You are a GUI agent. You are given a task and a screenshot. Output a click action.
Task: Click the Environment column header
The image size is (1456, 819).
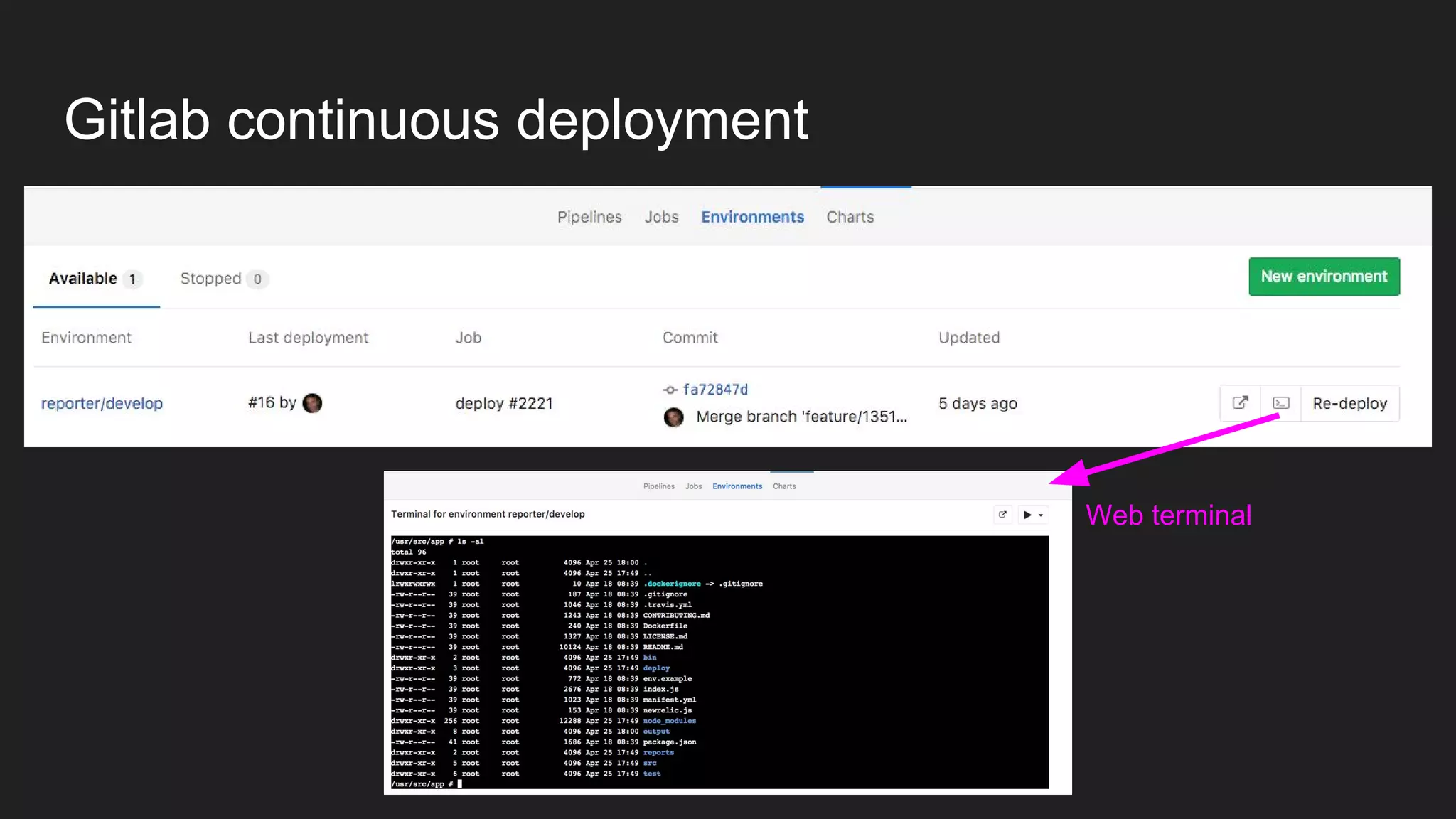point(86,338)
